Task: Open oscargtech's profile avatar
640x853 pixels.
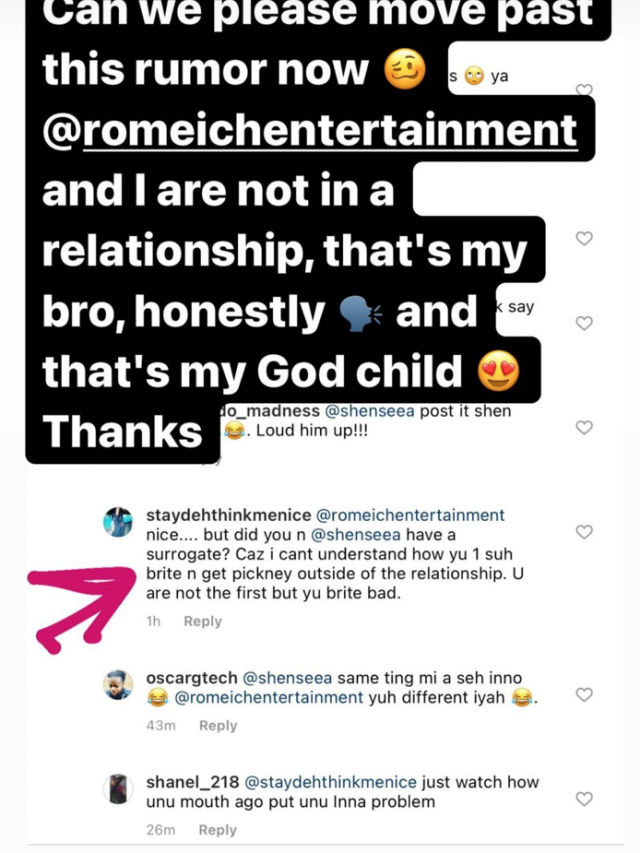Action: click(x=119, y=684)
